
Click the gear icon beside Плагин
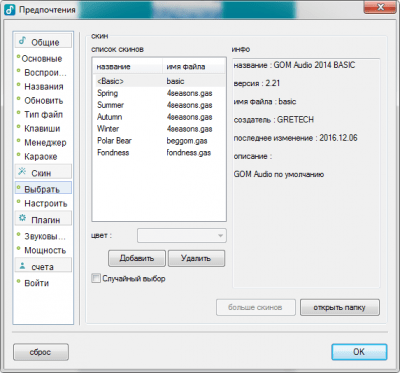(x=22, y=218)
